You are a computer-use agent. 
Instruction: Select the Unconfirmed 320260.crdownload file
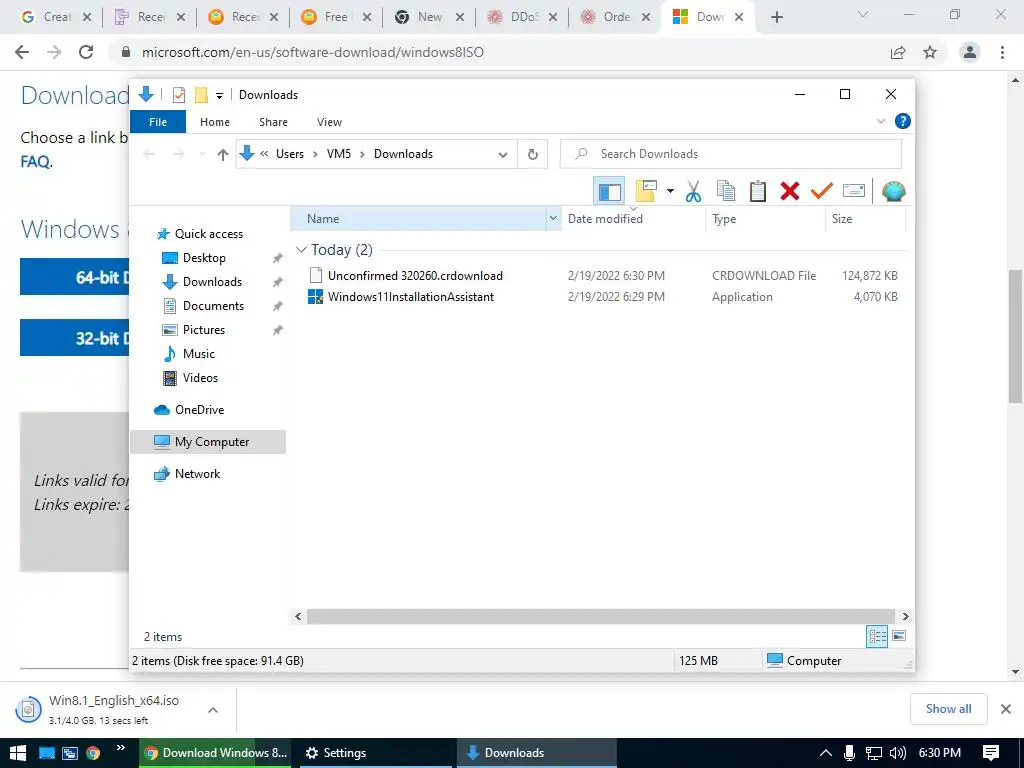[415, 276]
